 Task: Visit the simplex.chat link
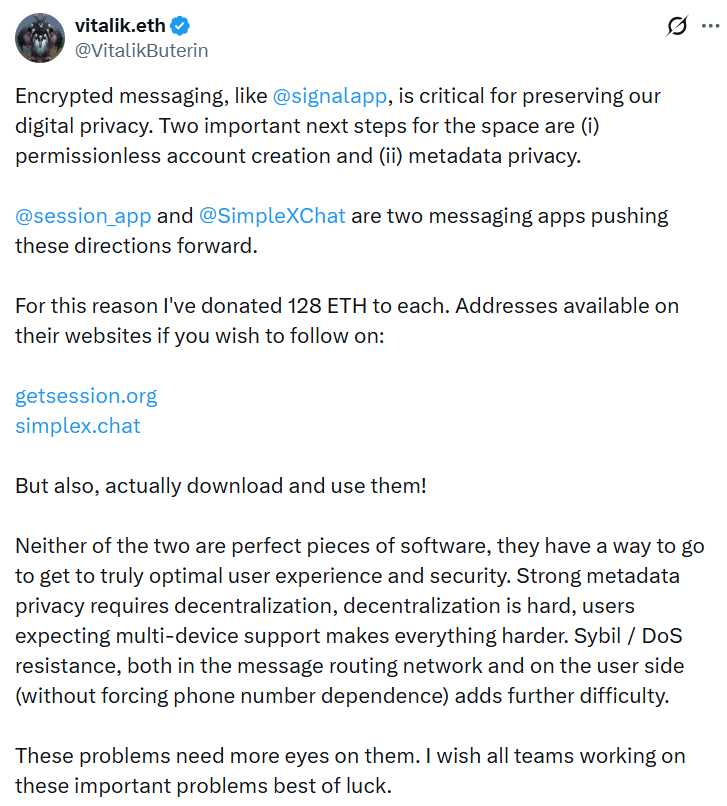click(x=77, y=426)
